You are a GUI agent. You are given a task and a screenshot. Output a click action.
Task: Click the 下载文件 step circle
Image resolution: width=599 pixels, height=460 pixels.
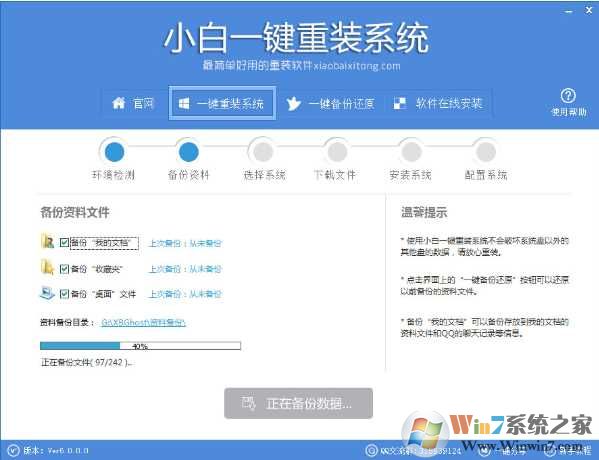[337, 152]
